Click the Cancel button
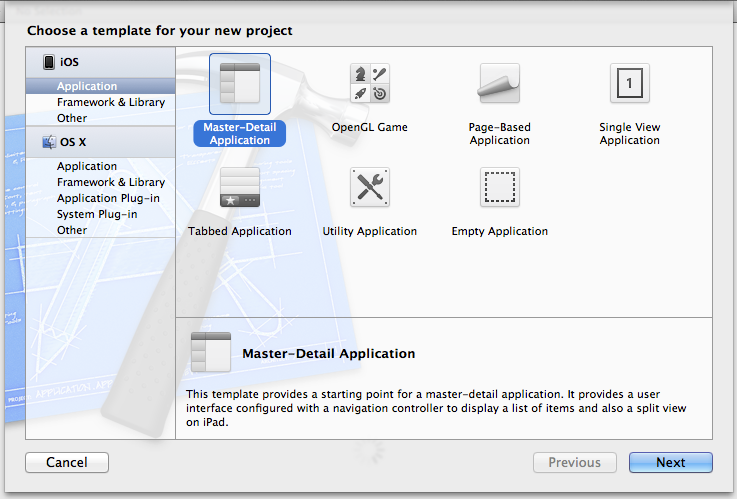The width and height of the screenshot is (737, 499). (67, 462)
